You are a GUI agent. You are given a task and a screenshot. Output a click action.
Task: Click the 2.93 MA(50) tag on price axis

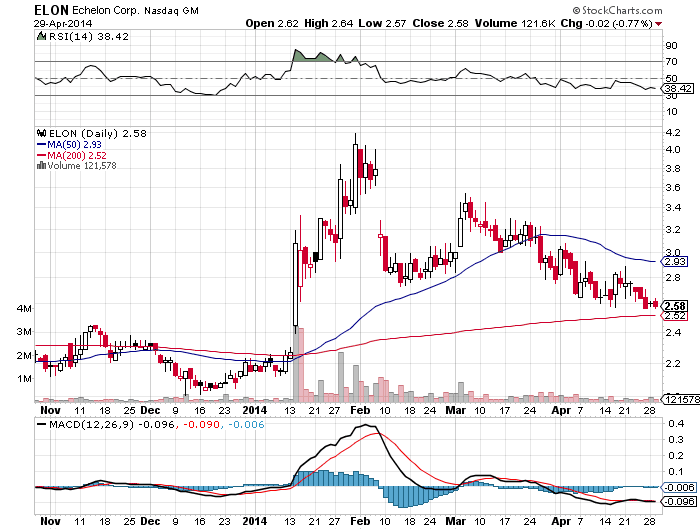tap(675, 261)
